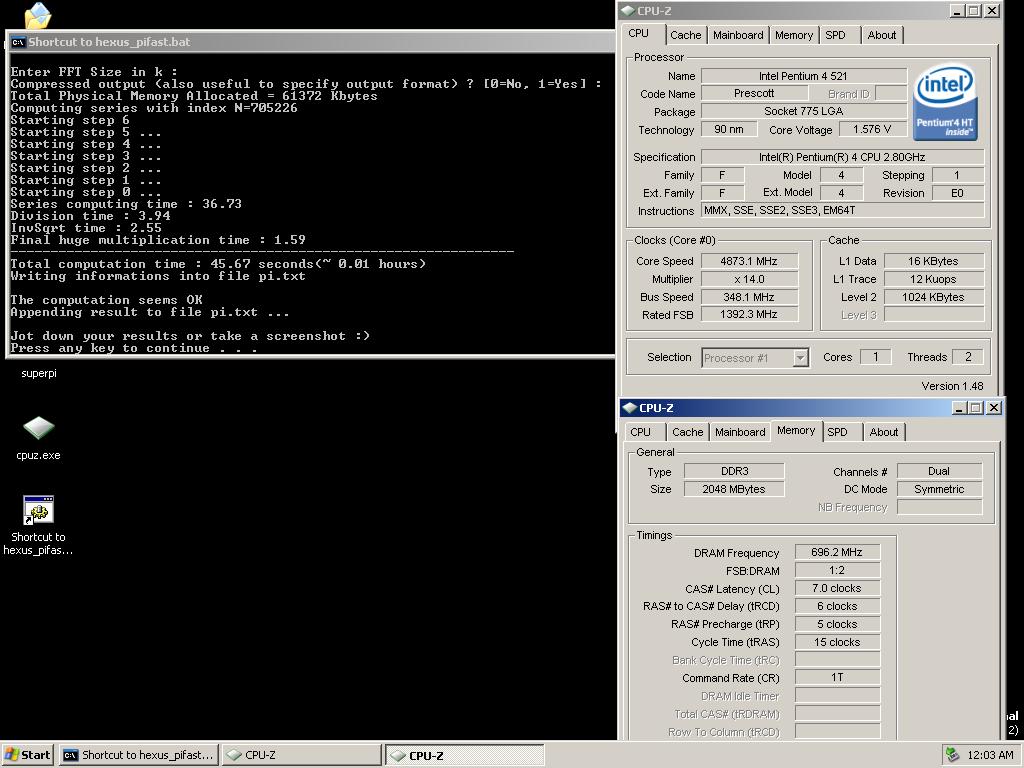Open Mainboard tab in upper CPU-Z window

(x=738, y=35)
